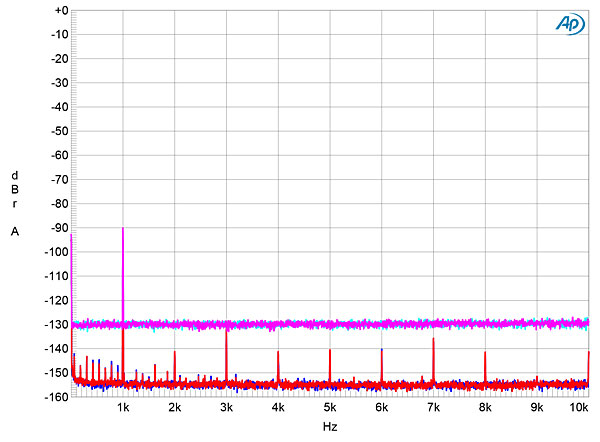Viewport: 600px width, 442px height.
Task: Click the top of red 3k harmonic peak
Action: point(226,331)
